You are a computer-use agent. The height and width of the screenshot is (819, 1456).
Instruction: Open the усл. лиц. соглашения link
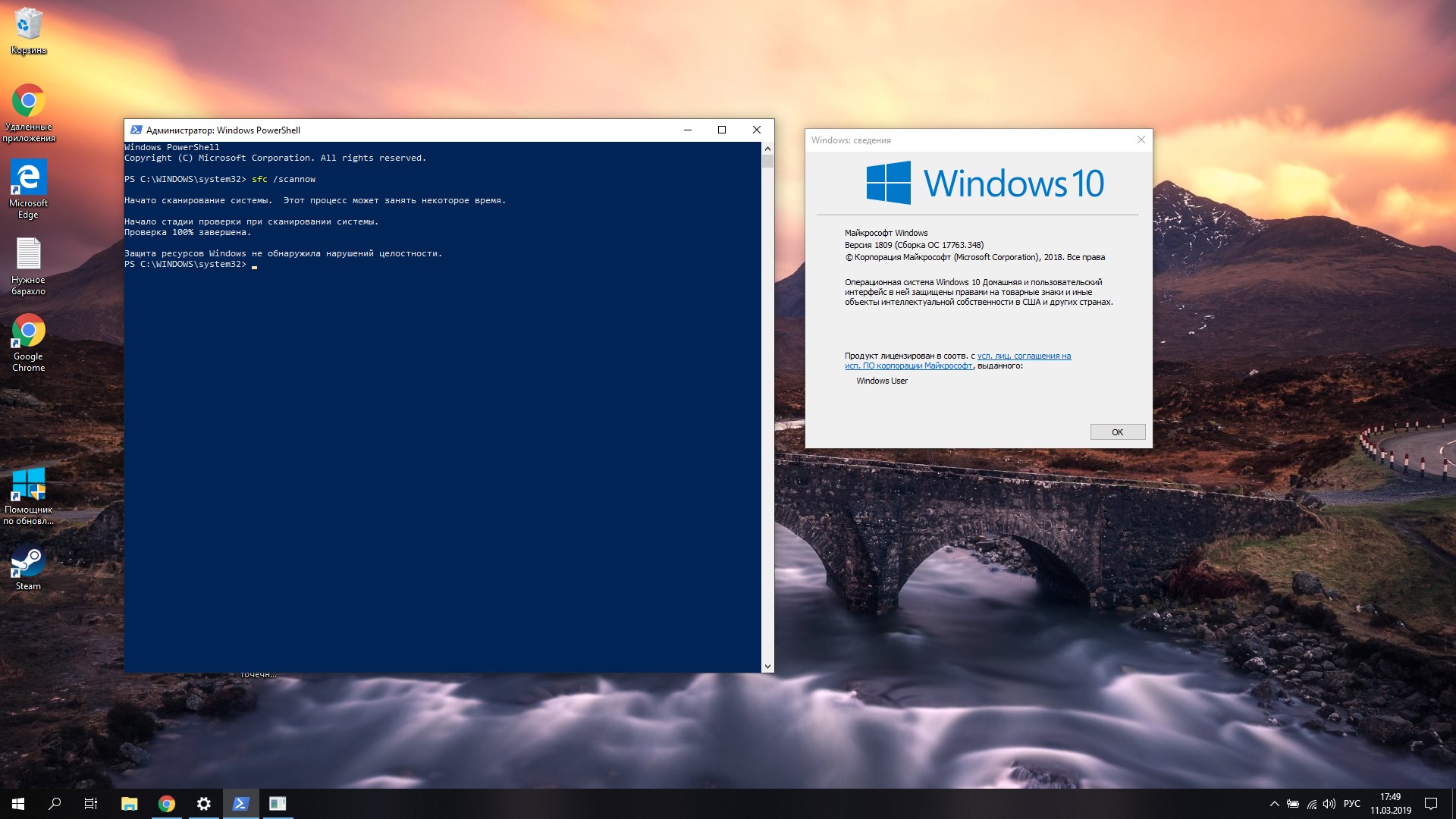coord(1024,356)
